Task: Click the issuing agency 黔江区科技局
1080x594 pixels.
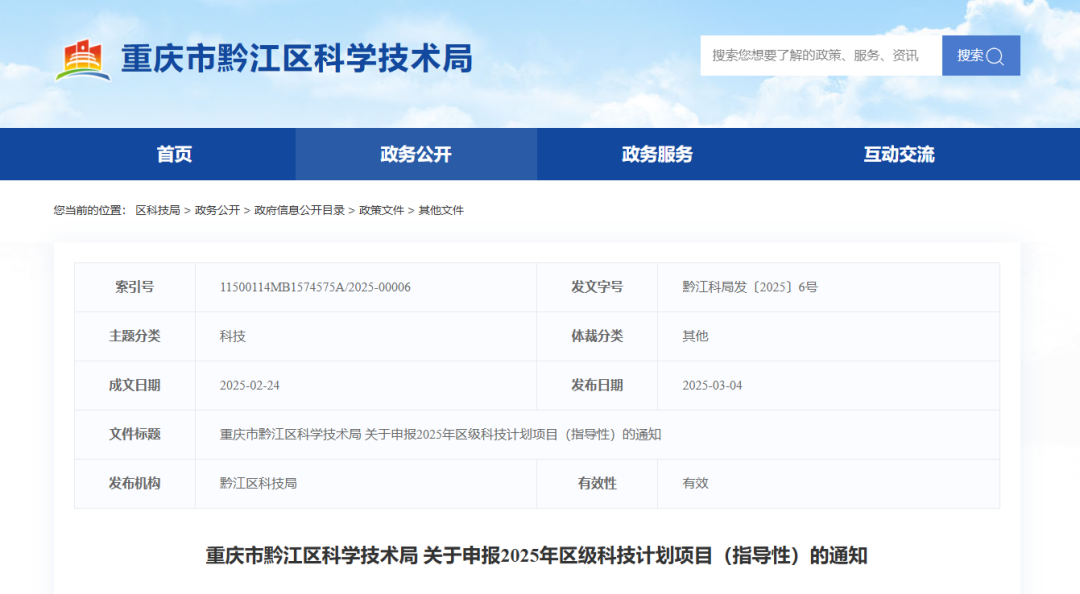Action: click(x=258, y=484)
